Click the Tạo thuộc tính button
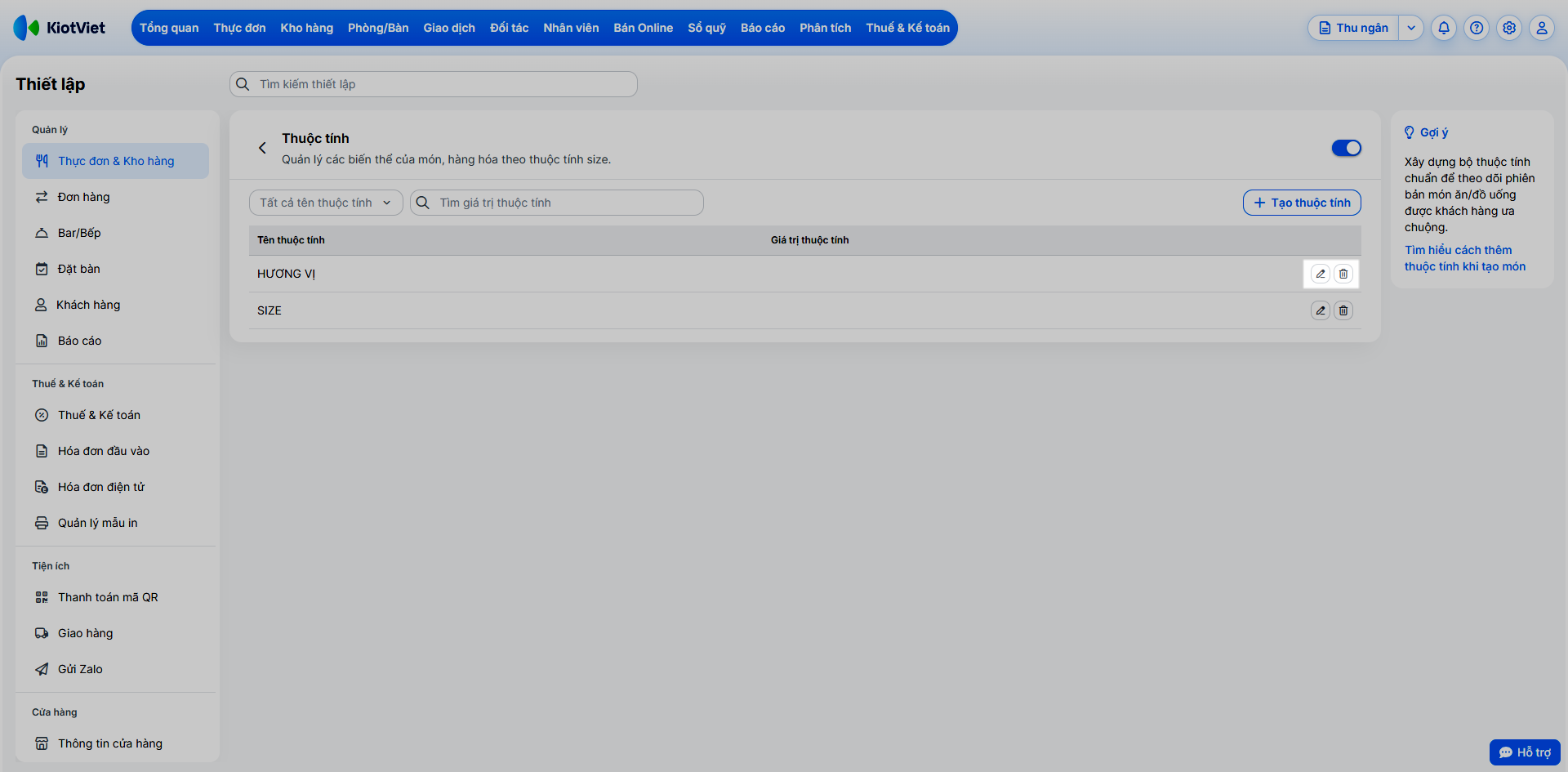This screenshot has width=1568, height=772. [x=1302, y=203]
